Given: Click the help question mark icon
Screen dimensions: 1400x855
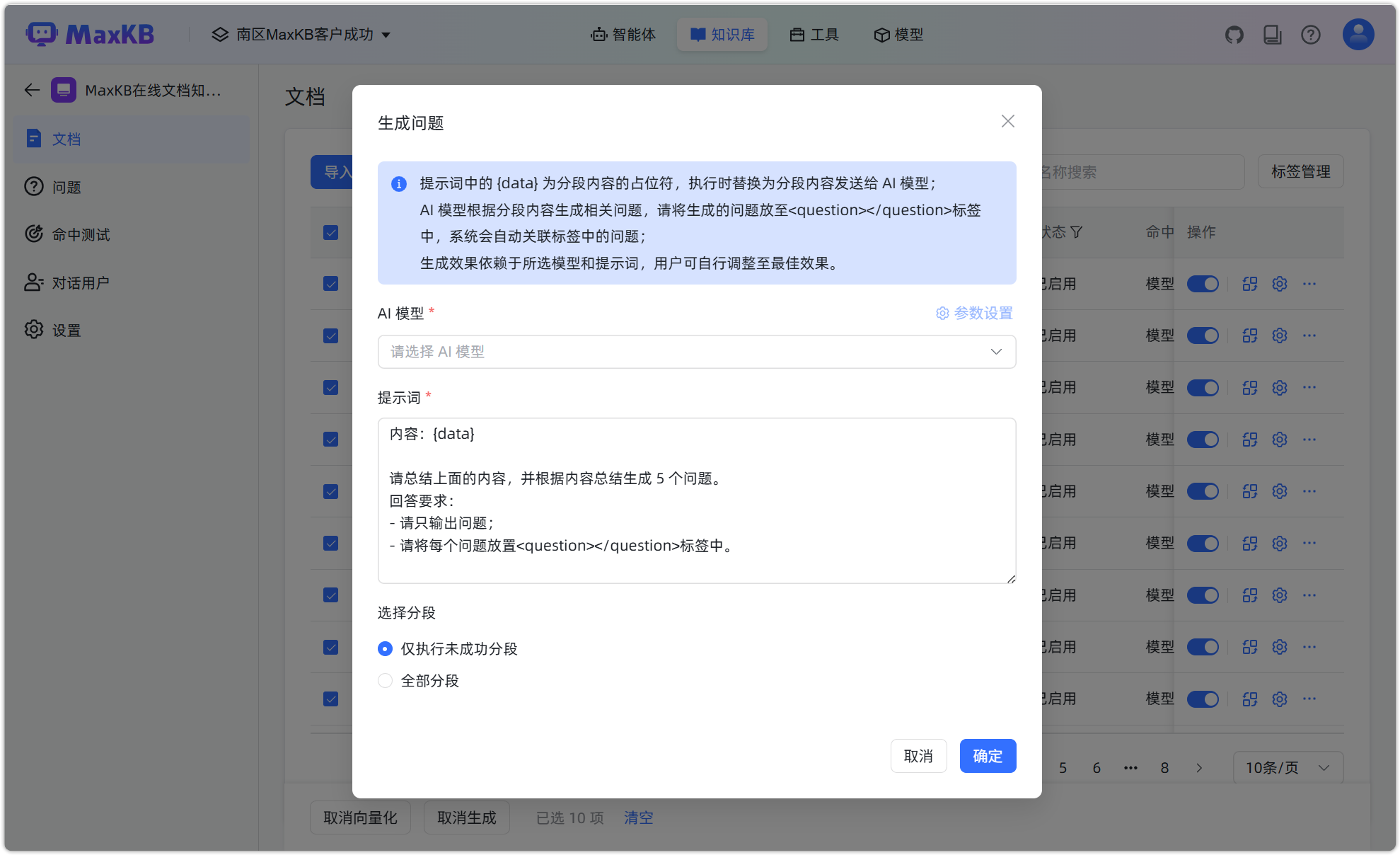Looking at the screenshot, I should click(x=1311, y=34).
